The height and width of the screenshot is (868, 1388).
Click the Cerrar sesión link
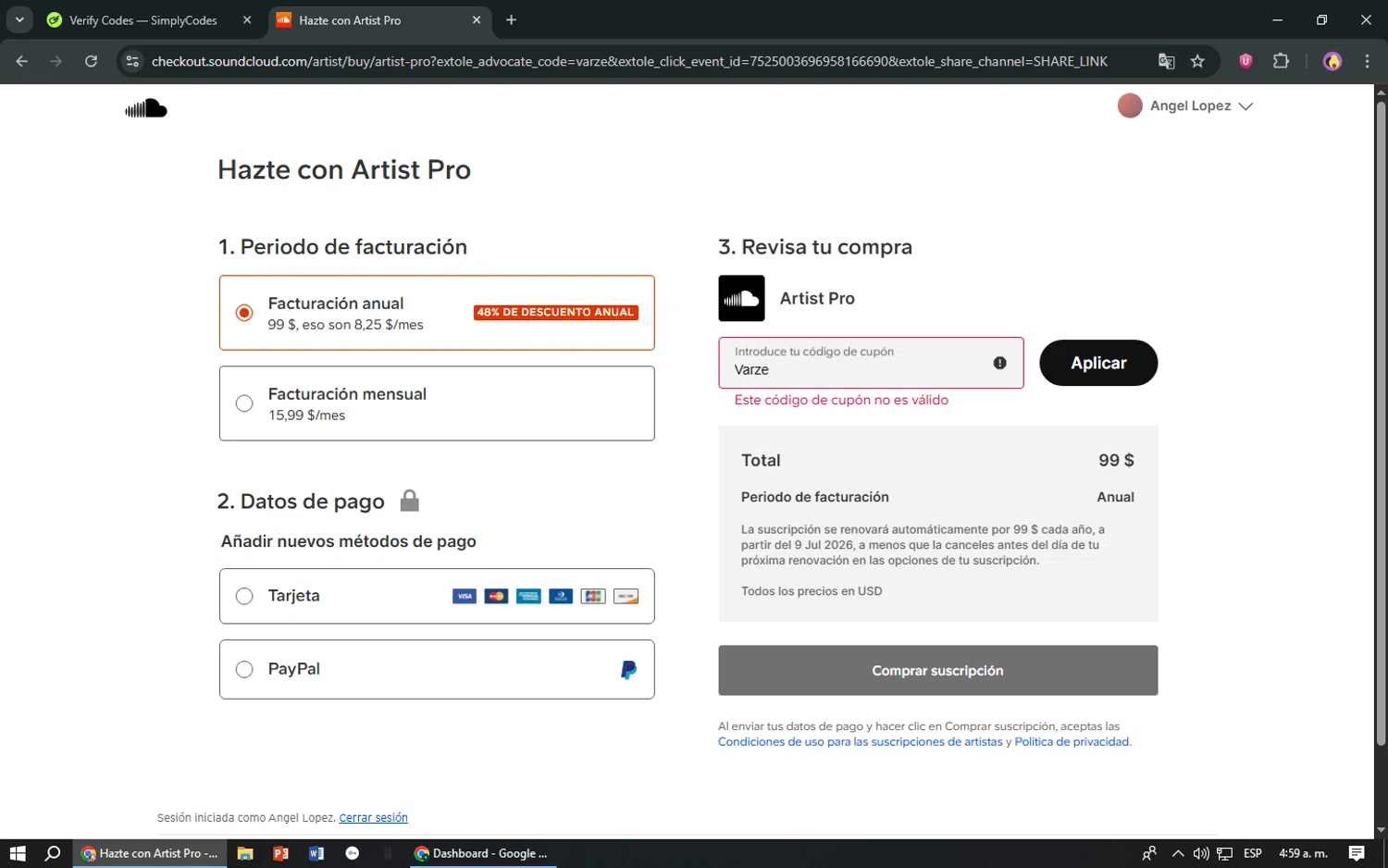tap(373, 818)
